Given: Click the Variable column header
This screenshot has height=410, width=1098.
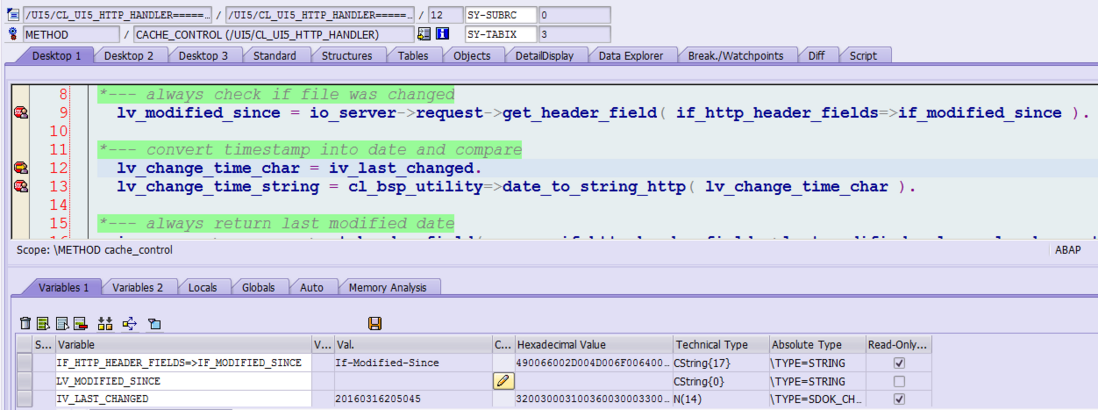Looking at the screenshot, I should click(183, 345).
